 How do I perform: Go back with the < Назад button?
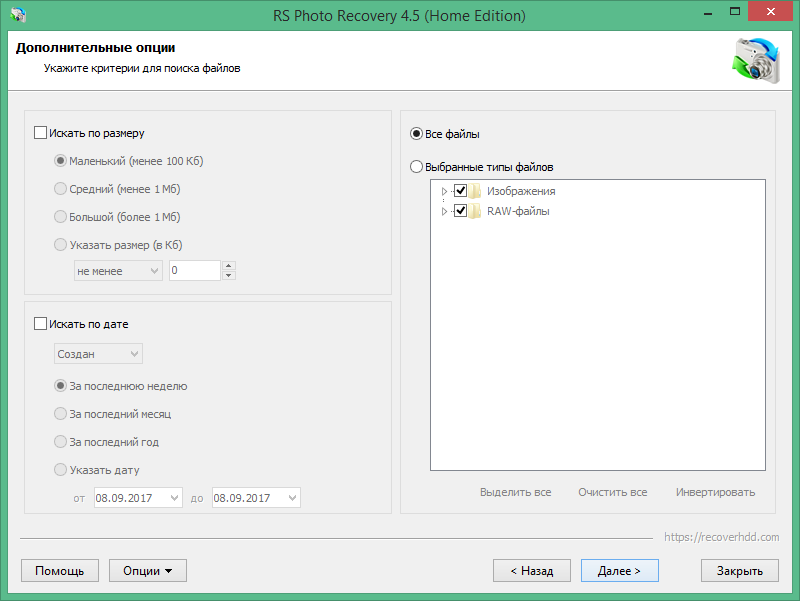531,571
